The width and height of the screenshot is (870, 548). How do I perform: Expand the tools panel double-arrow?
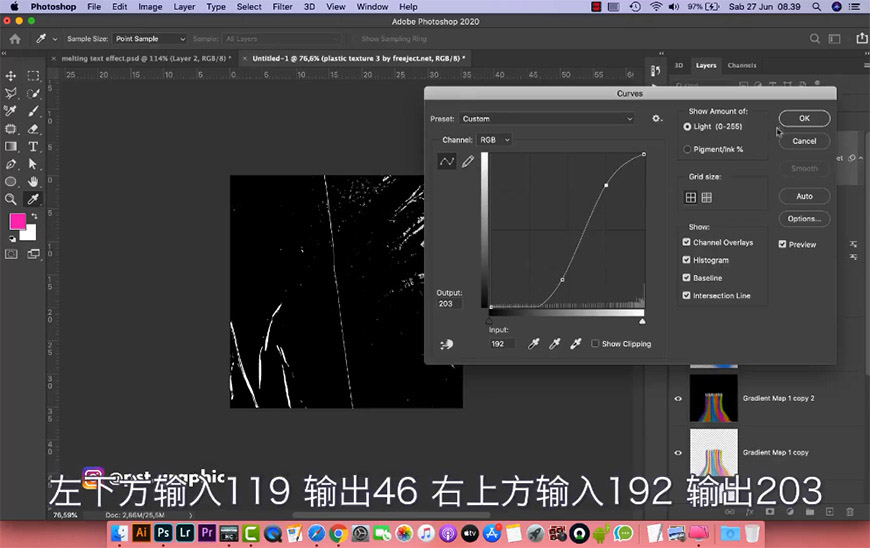coord(4,53)
